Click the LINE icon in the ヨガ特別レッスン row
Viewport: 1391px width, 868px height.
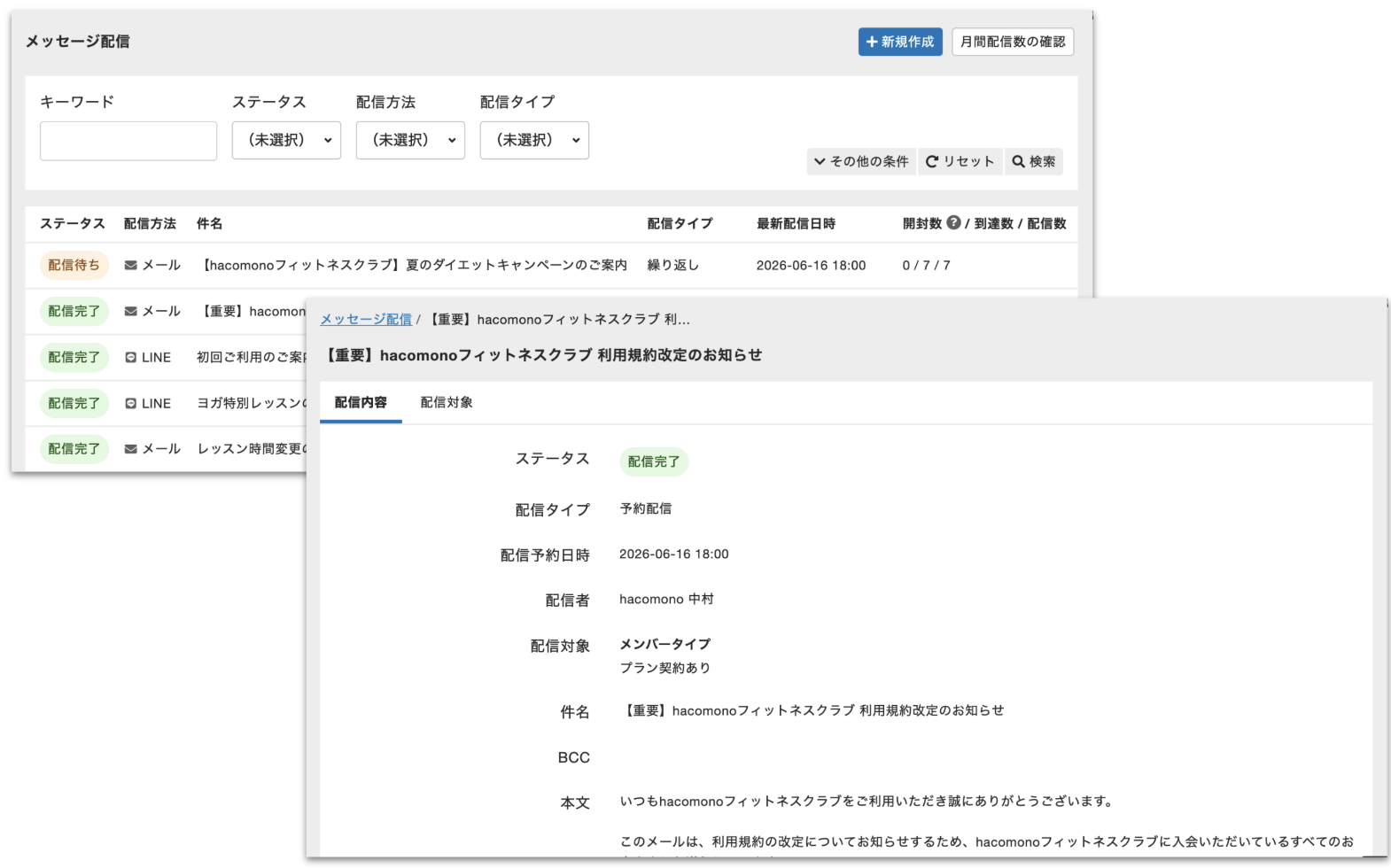(x=131, y=403)
